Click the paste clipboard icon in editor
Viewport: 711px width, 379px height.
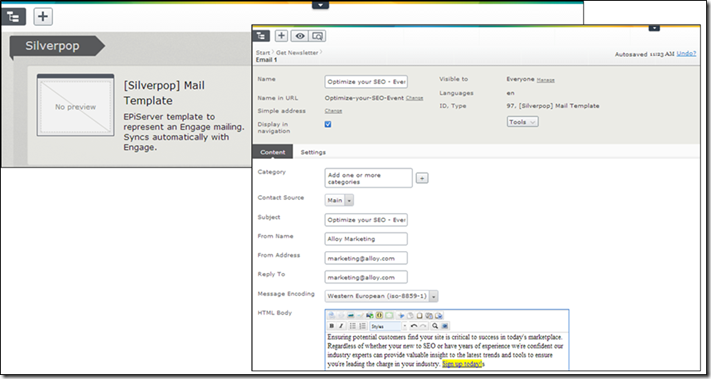click(419, 315)
